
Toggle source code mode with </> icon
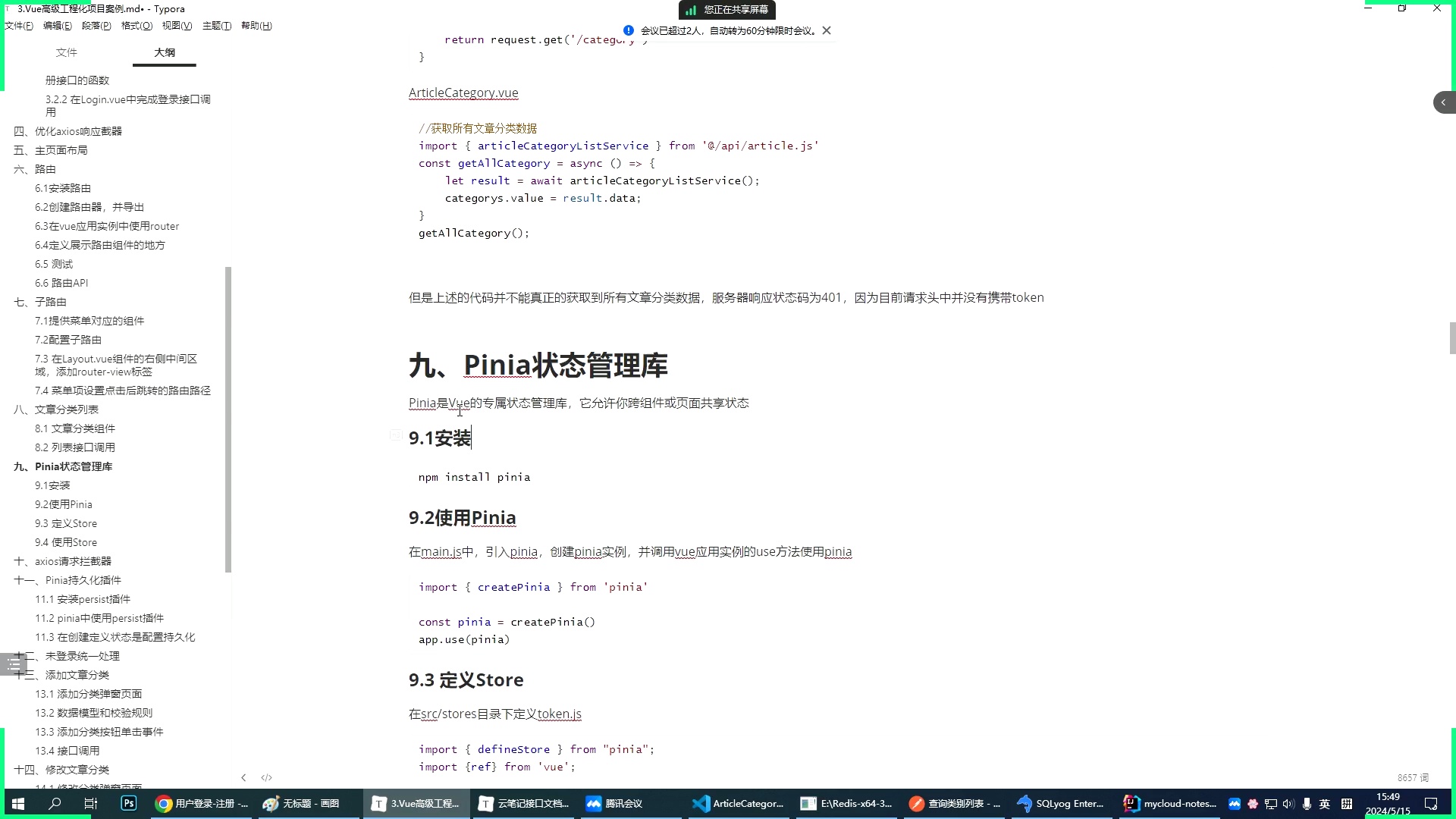point(267,777)
